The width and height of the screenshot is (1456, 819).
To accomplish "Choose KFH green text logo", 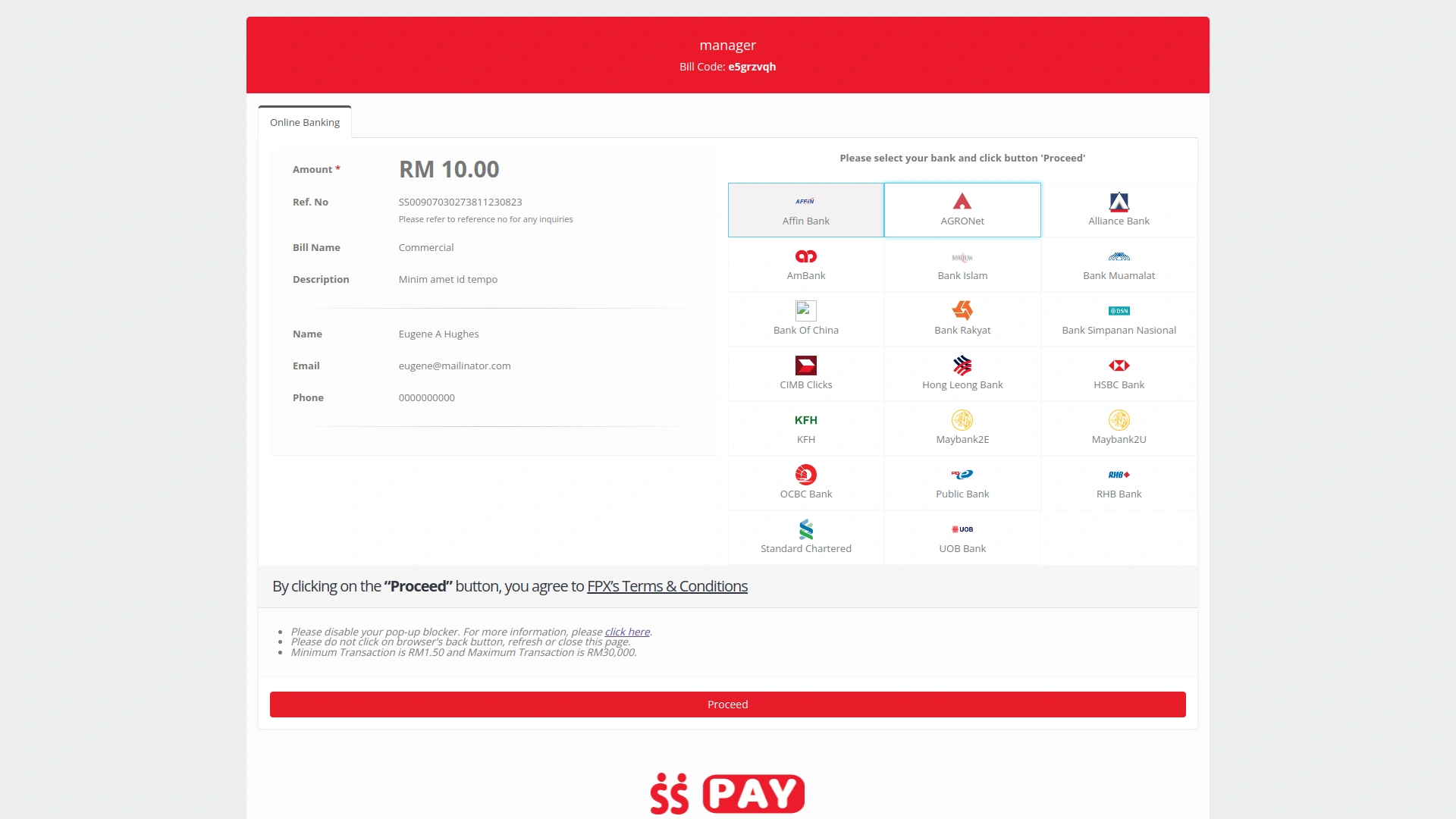I will (805, 420).
